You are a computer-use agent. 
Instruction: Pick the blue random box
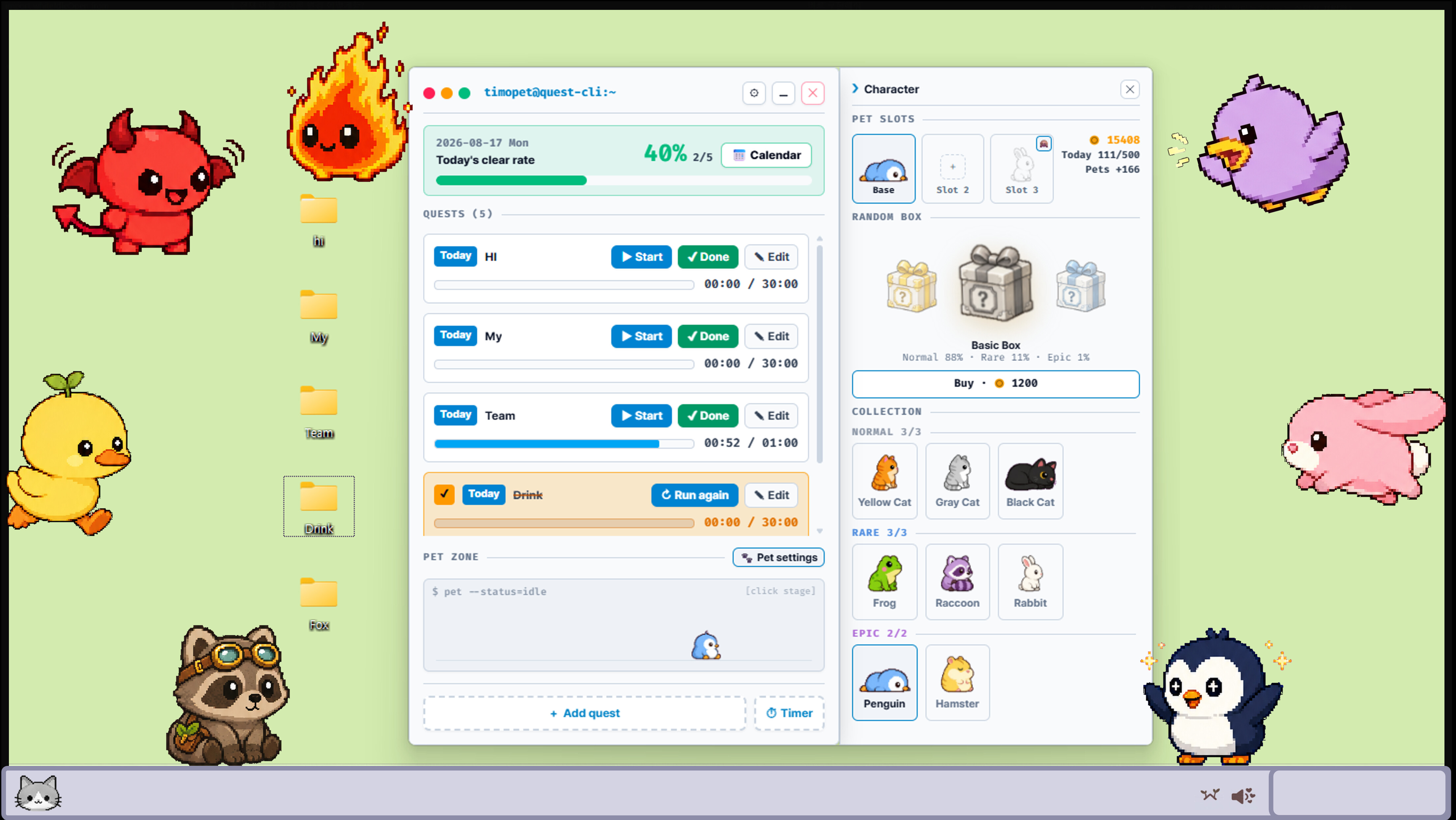click(x=1081, y=286)
